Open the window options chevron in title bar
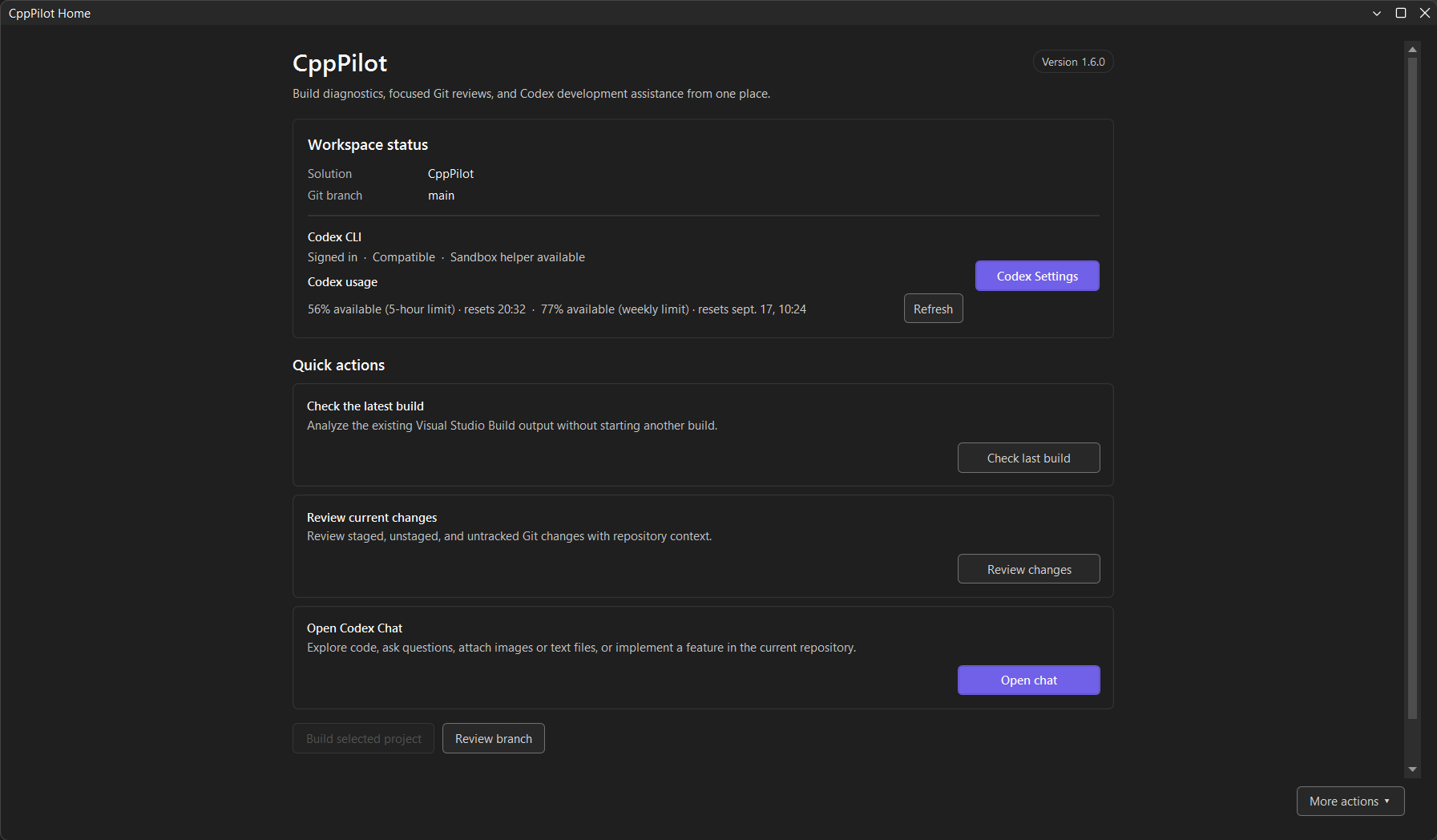1437x840 pixels. 1377,13
